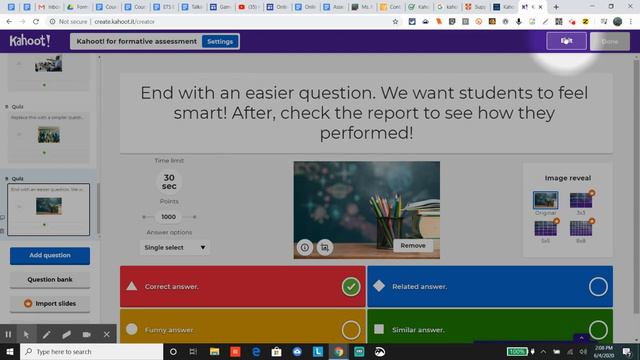The width and height of the screenshot is (640, 360).
Task: Mark Correct answer as correct
Action: pos(351,287)
